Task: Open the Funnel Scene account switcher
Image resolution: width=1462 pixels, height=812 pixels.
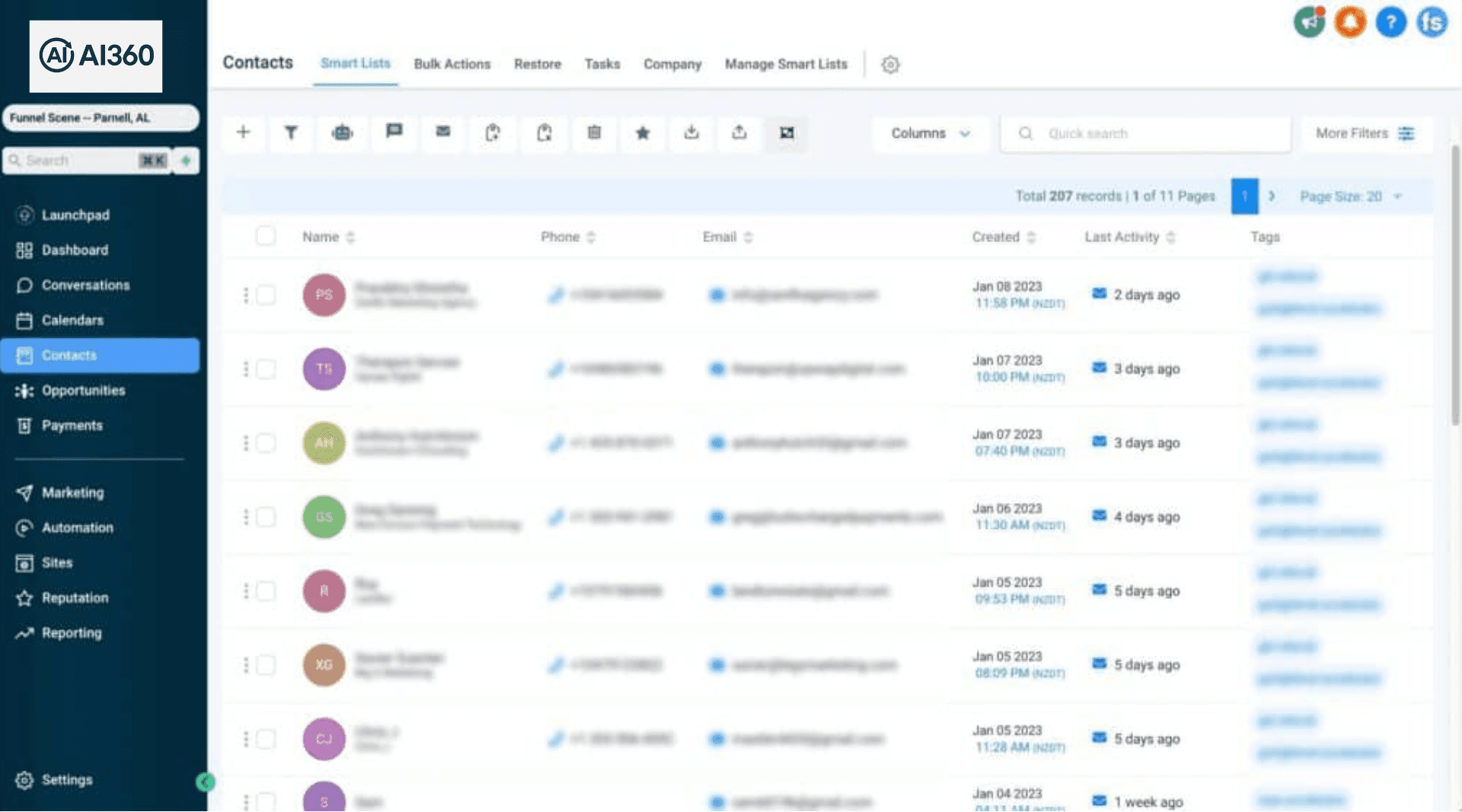Action: [100, 118]
